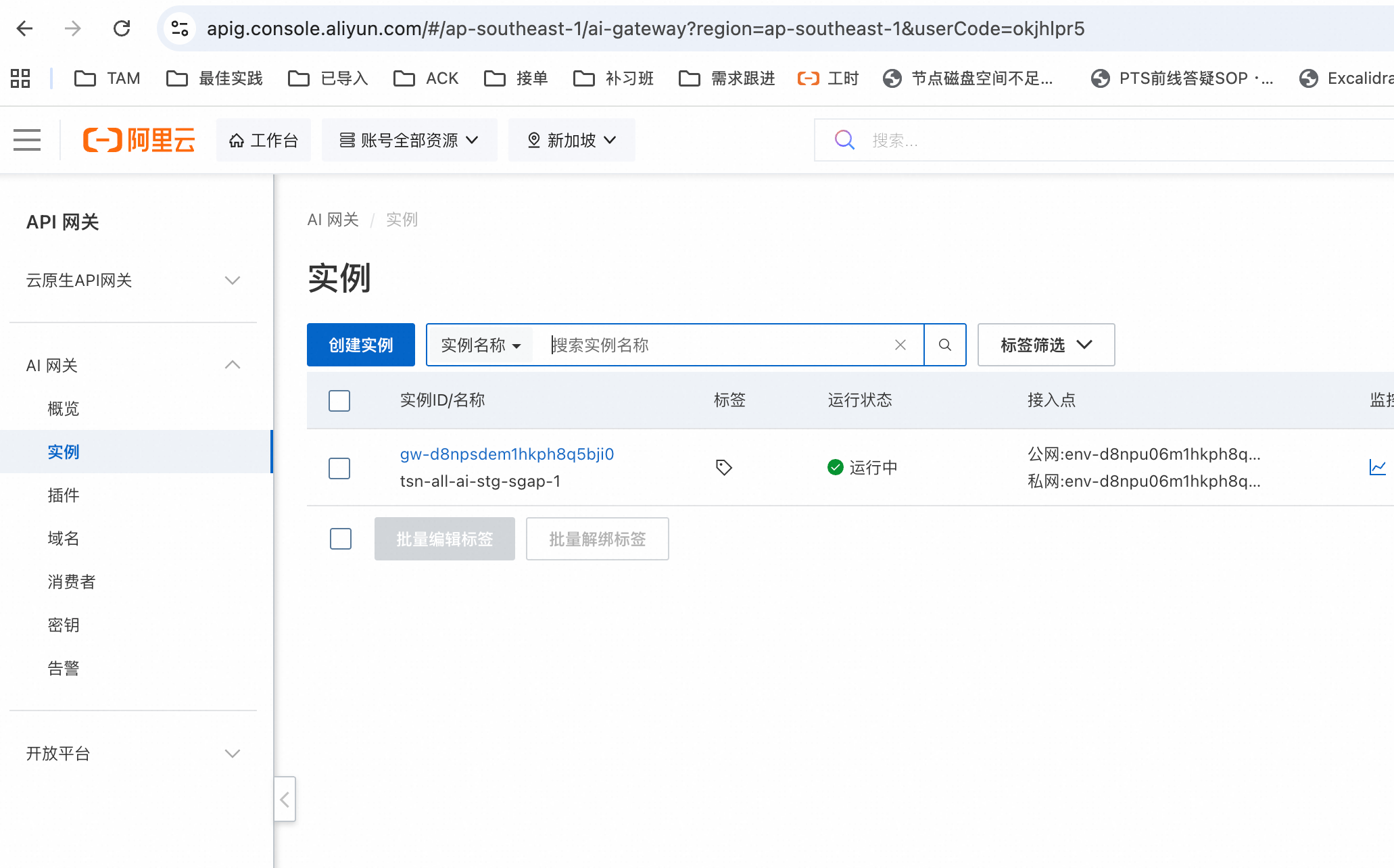Viewport: 1394px width, 868px height.
Task: Click the 阿里云 logo
Action: point(139,140)
